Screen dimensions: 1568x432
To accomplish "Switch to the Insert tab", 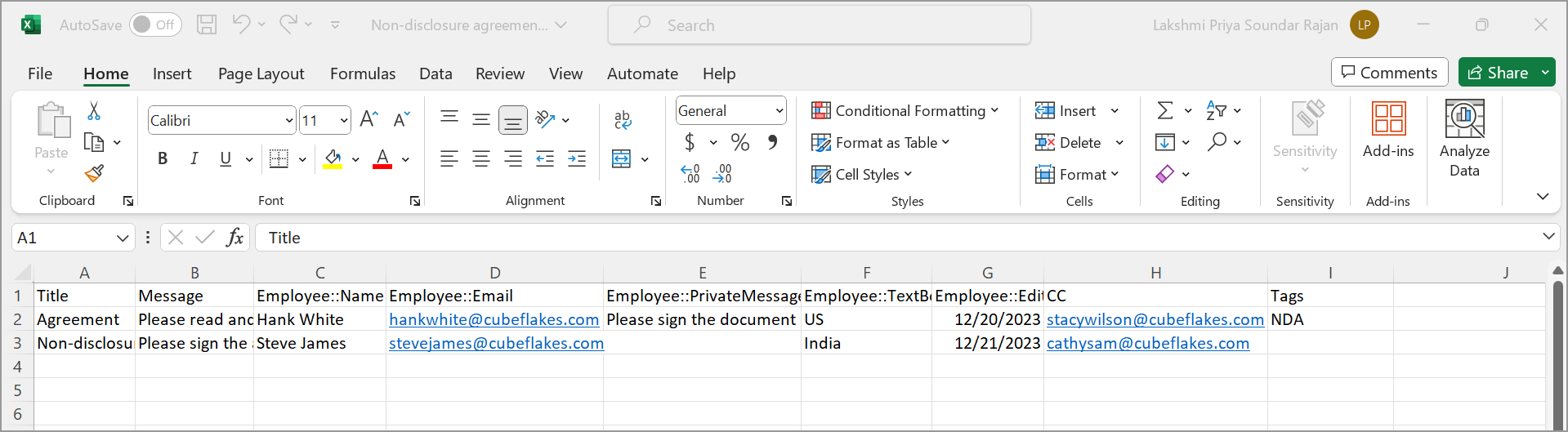I will coord(172,73).
